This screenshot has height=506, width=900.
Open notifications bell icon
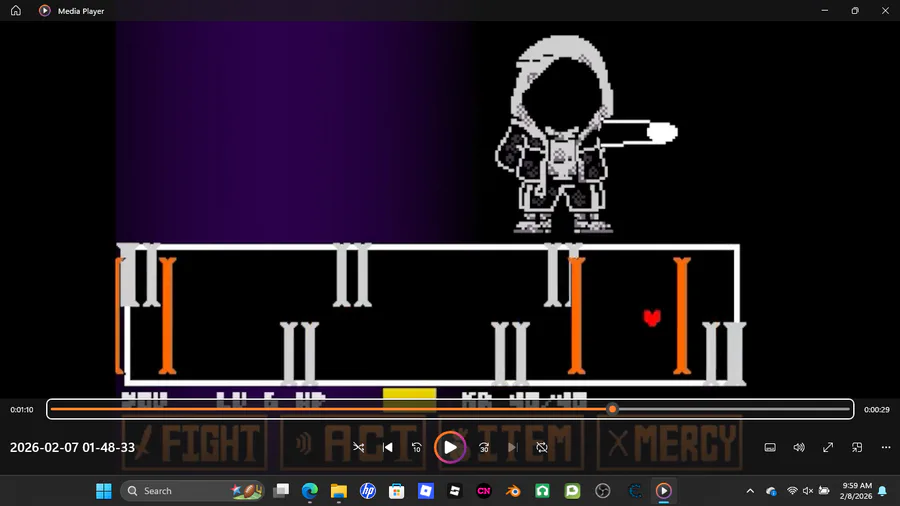[883, 491]
